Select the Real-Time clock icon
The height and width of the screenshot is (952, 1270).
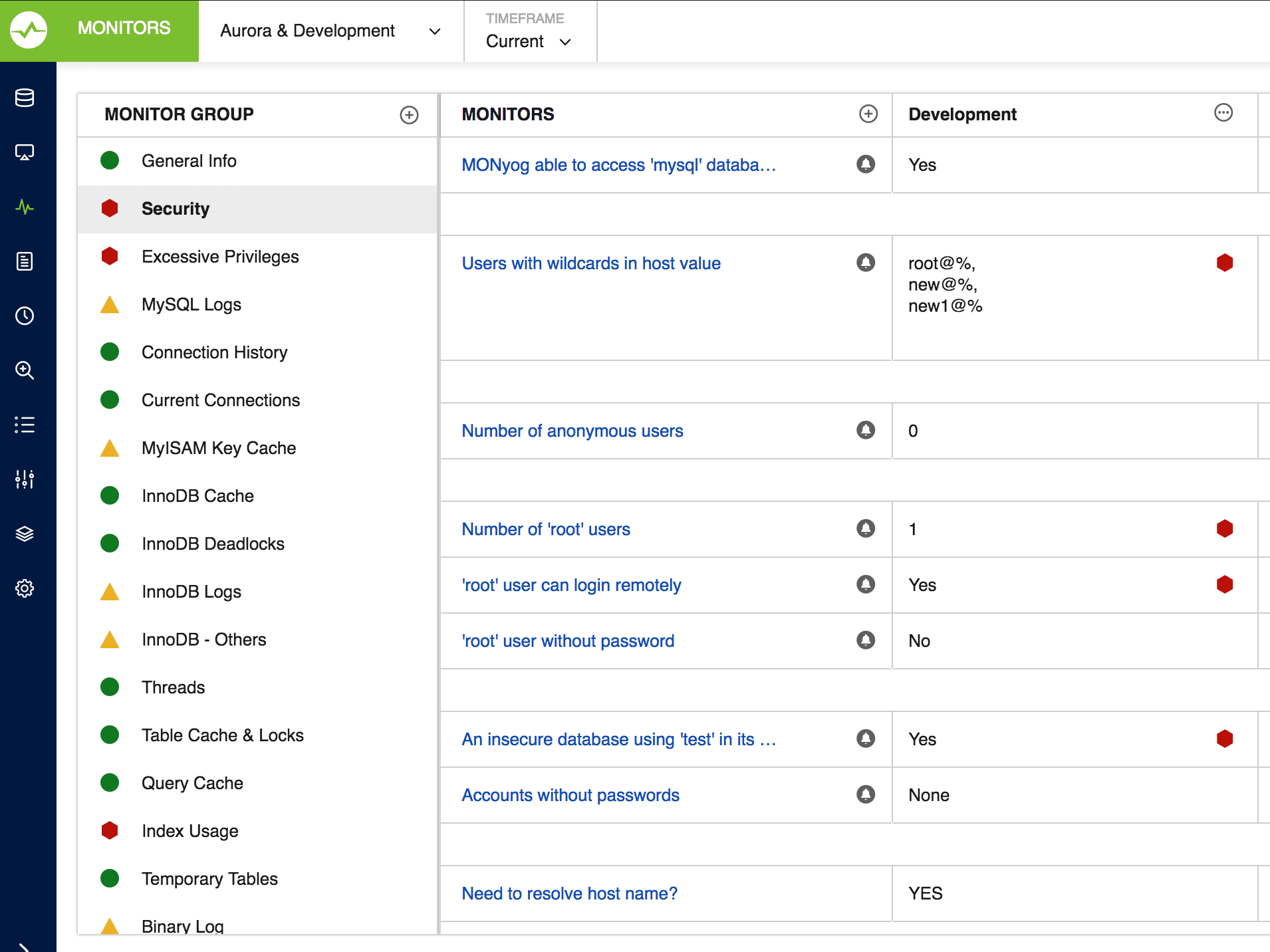25,316
